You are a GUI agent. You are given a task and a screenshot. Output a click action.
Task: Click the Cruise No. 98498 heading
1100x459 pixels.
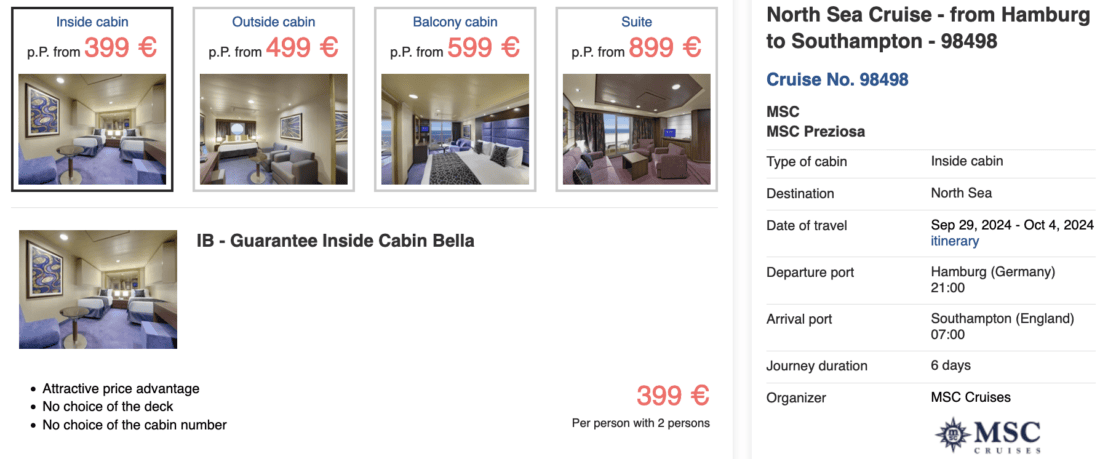(837, 80)
